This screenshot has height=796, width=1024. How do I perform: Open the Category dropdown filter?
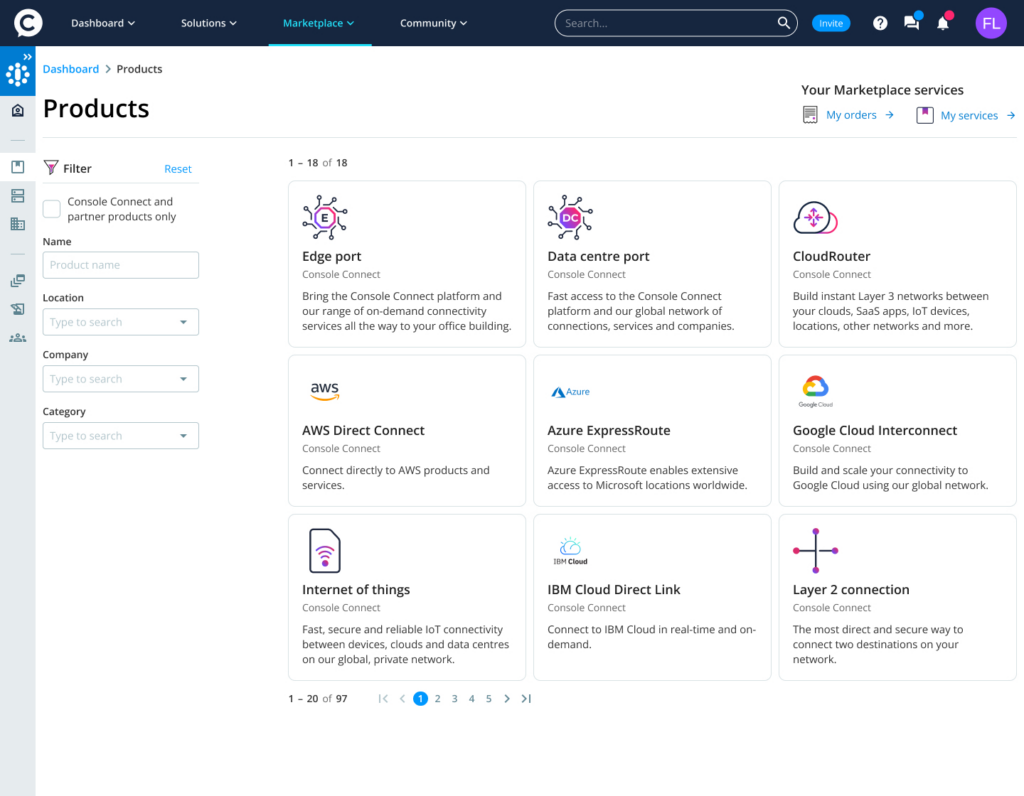pyautogui.click(x=120, y=435)
